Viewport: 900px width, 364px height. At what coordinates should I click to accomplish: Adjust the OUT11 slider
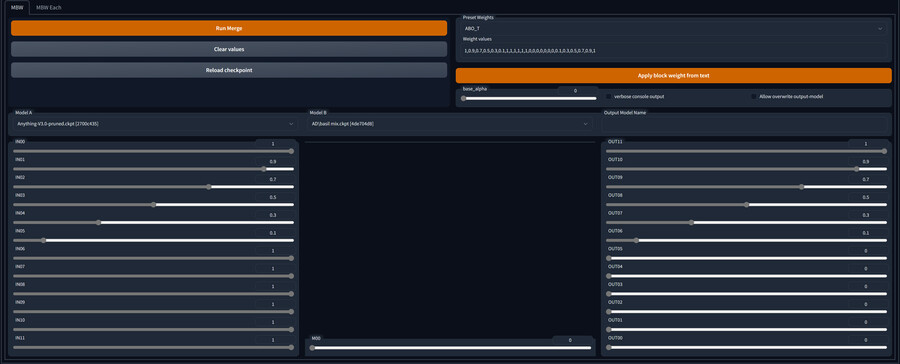pos(747,151)
